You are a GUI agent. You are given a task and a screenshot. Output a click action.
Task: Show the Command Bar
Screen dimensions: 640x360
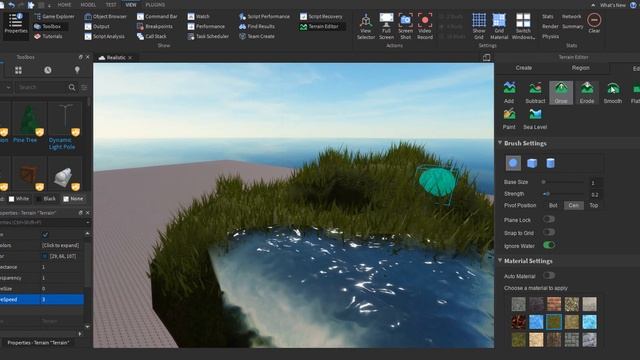tap(157, 17)
